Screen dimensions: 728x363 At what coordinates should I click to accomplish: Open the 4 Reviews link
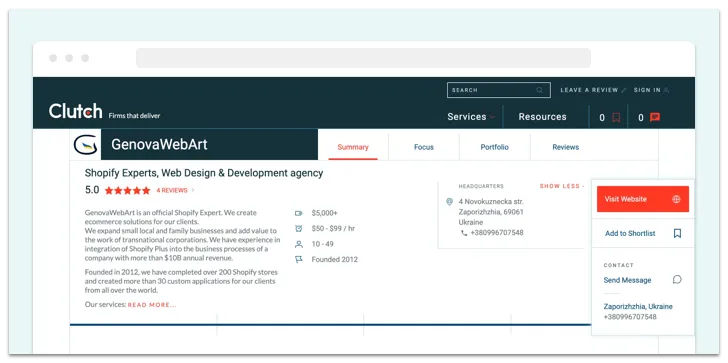tap(172, 190)
